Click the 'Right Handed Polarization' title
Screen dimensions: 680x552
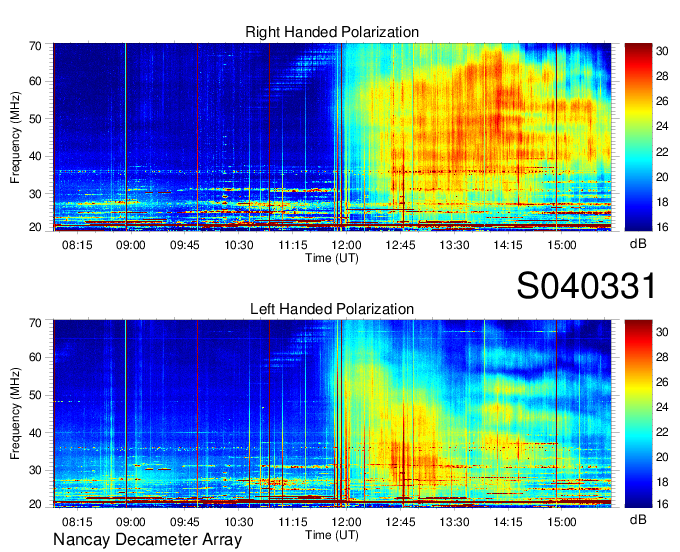tap(332, 32)
